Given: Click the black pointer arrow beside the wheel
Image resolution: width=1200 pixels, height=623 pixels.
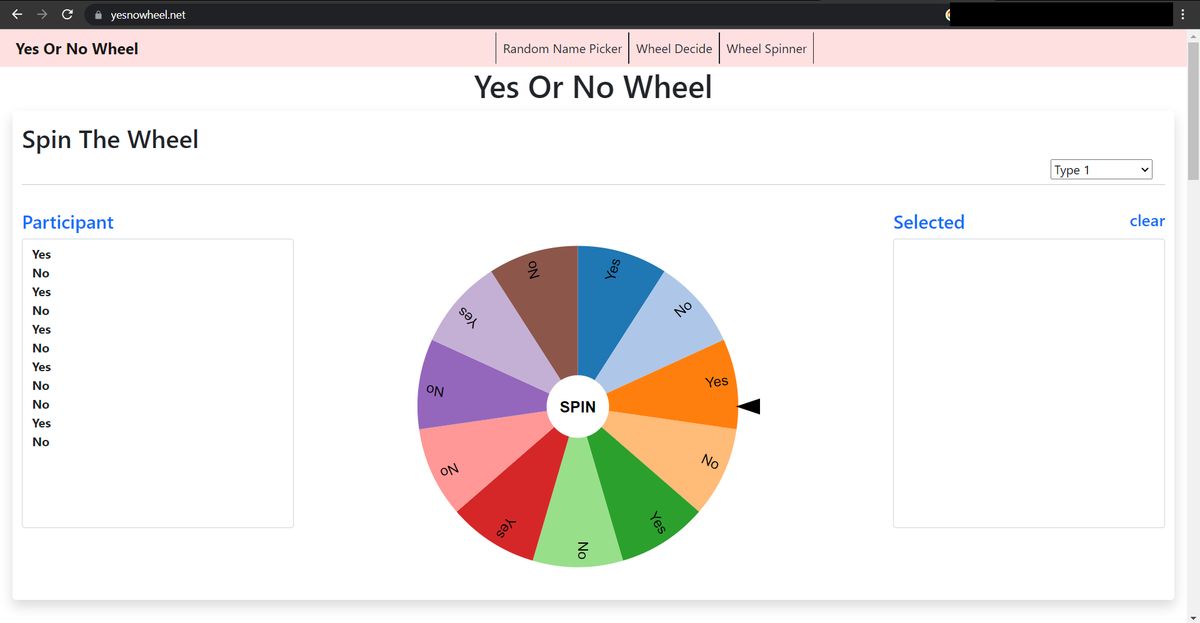Looking at the screenshot, I should click(x=748, y=406).
